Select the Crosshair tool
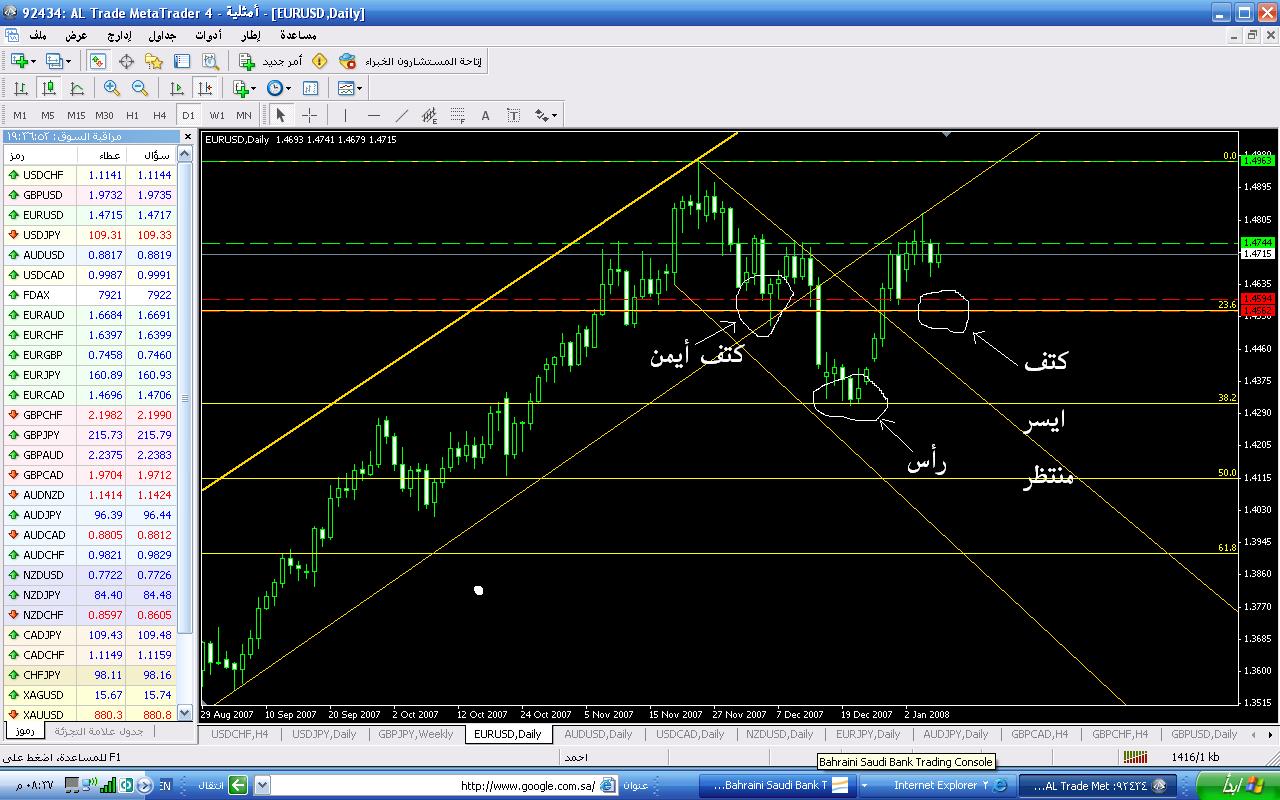 [310, 115]
